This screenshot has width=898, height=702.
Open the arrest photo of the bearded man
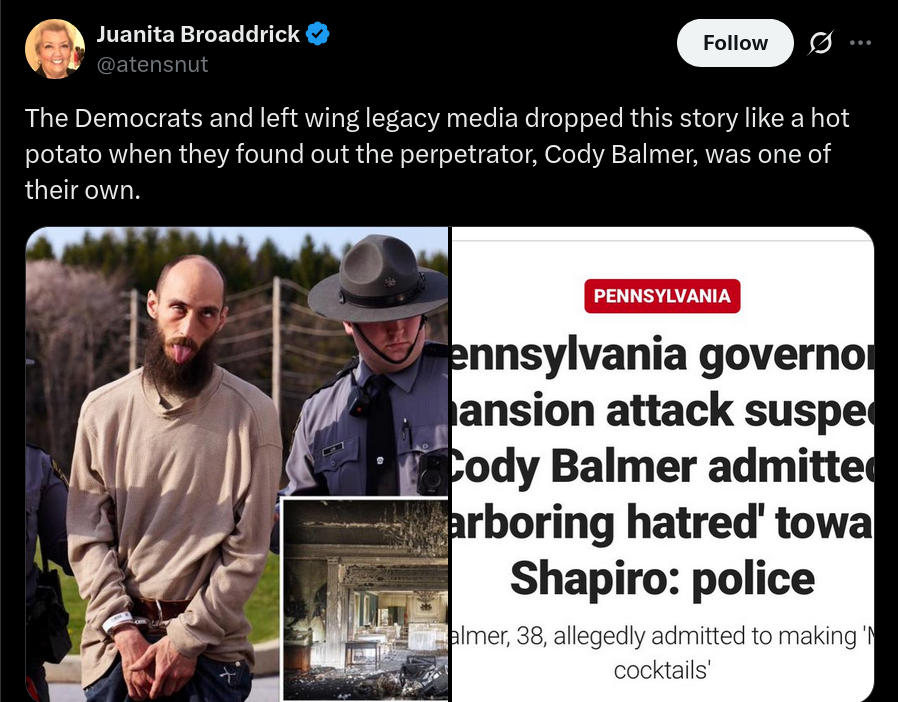[237, 464]
